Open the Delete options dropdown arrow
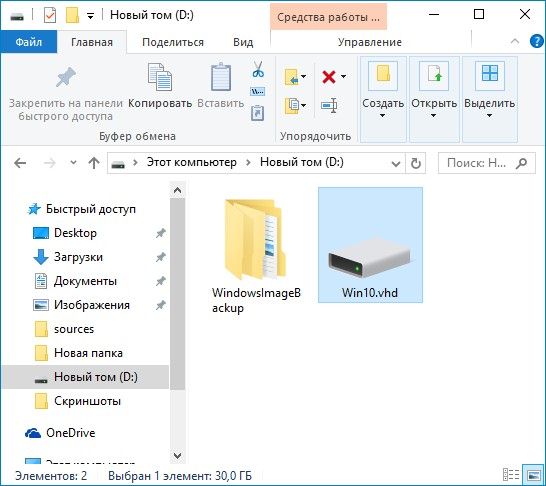Viewport: 546px width, 486px height. (343, 76)
